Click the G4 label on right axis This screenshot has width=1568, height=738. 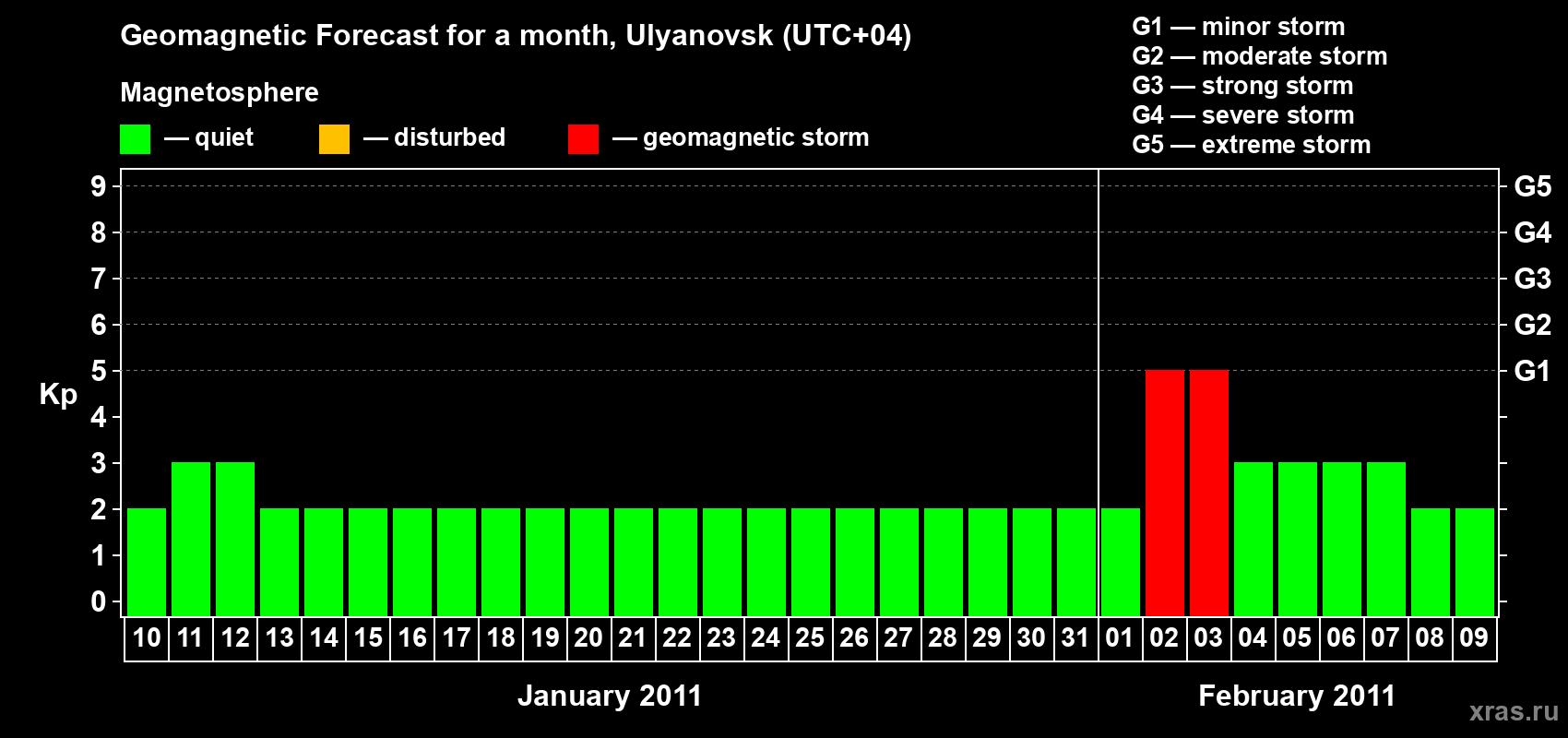point(1533,232)
